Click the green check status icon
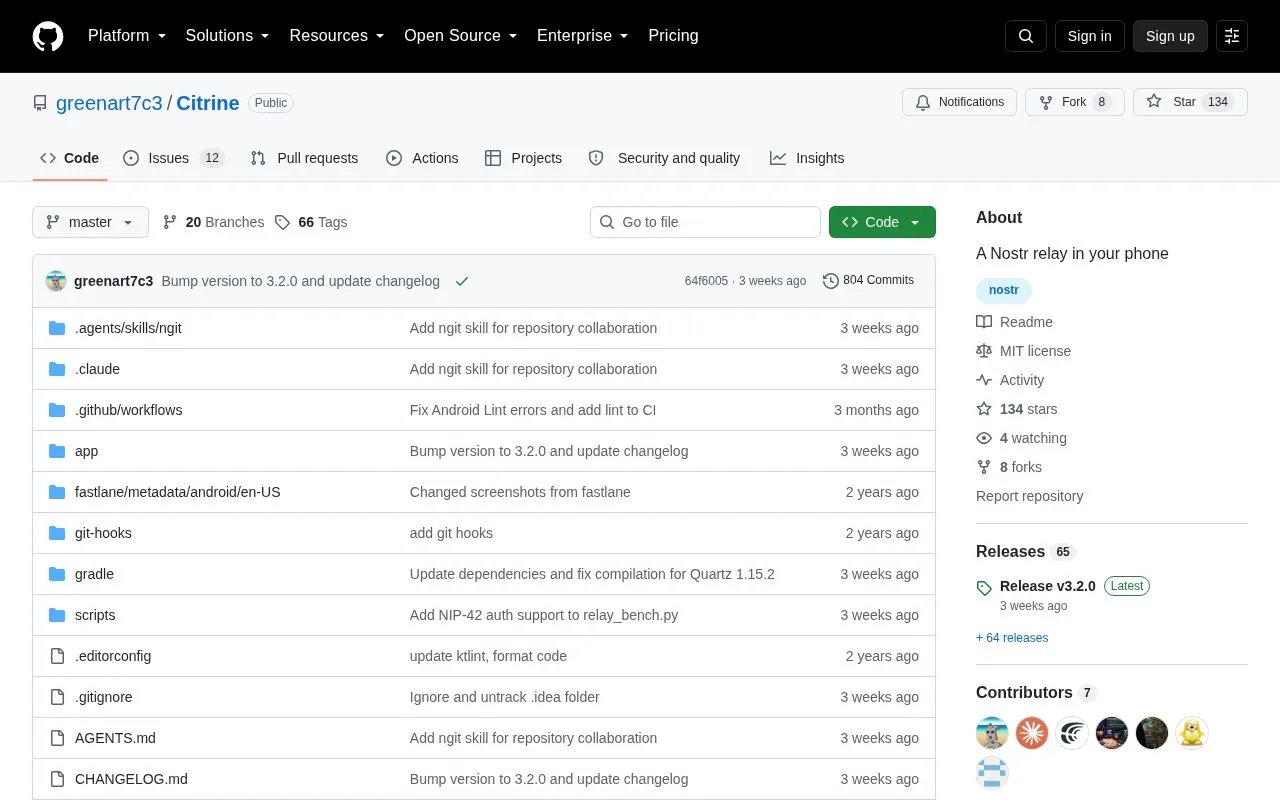 pos(462,281)
